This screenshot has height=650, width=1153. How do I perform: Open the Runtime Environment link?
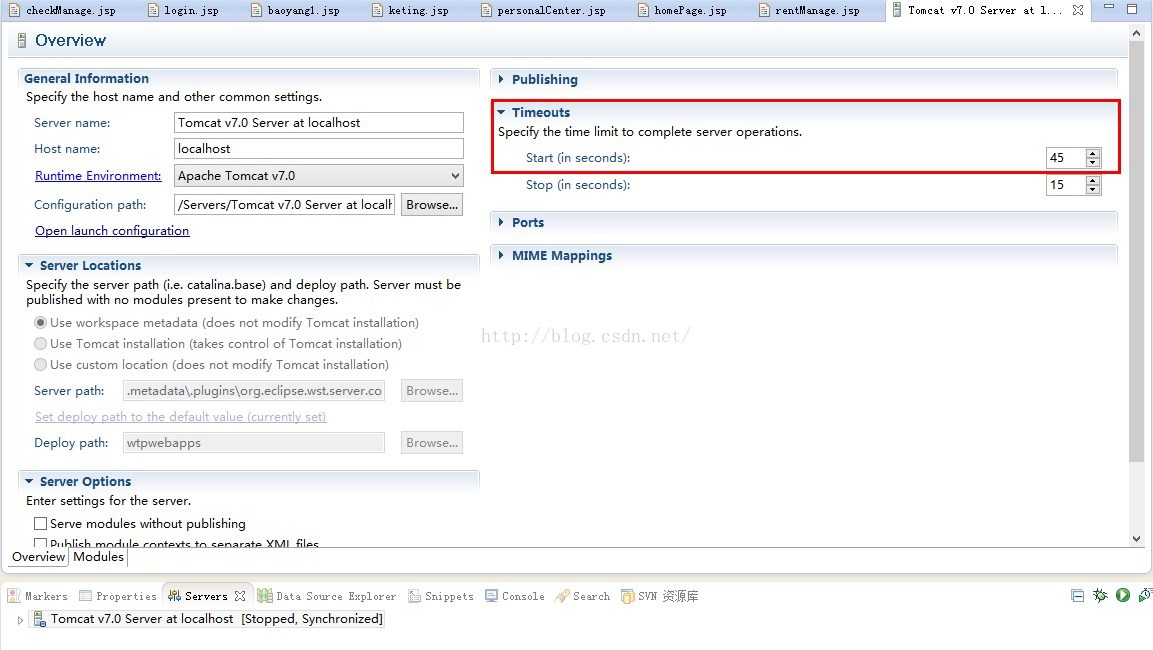click(x=98, y=176)
